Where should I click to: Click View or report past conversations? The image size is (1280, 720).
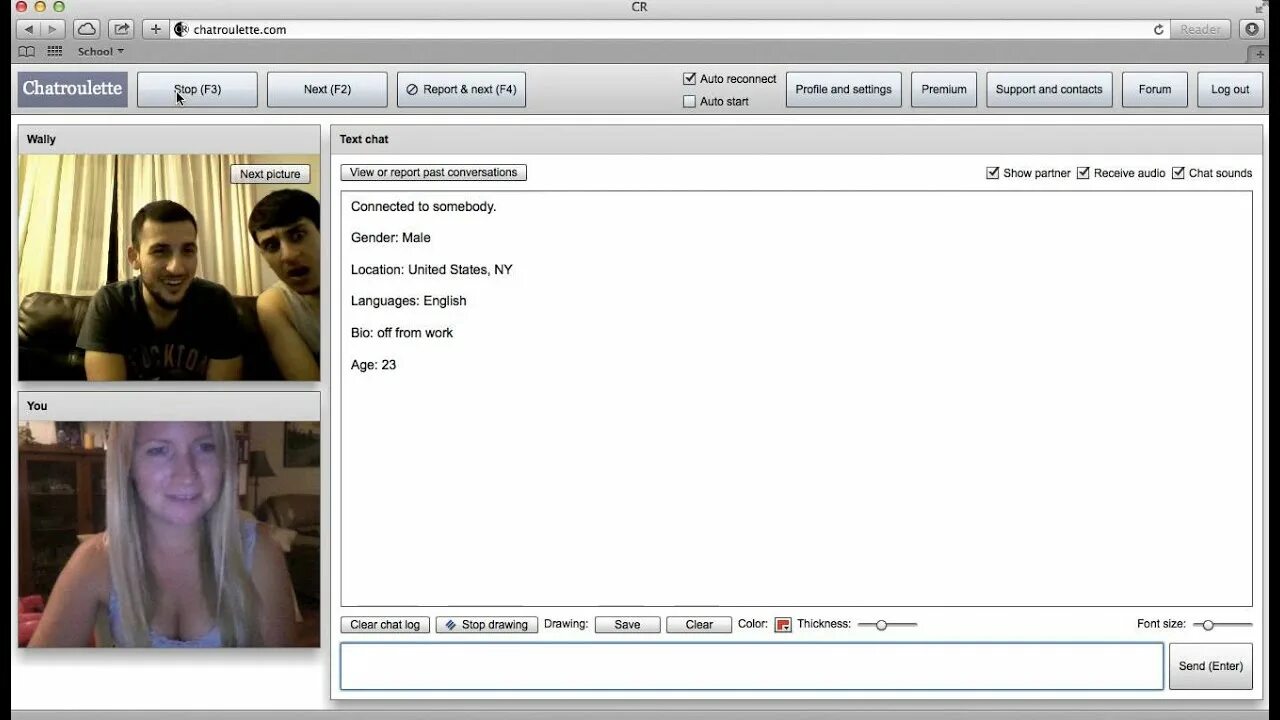point(433,172)
